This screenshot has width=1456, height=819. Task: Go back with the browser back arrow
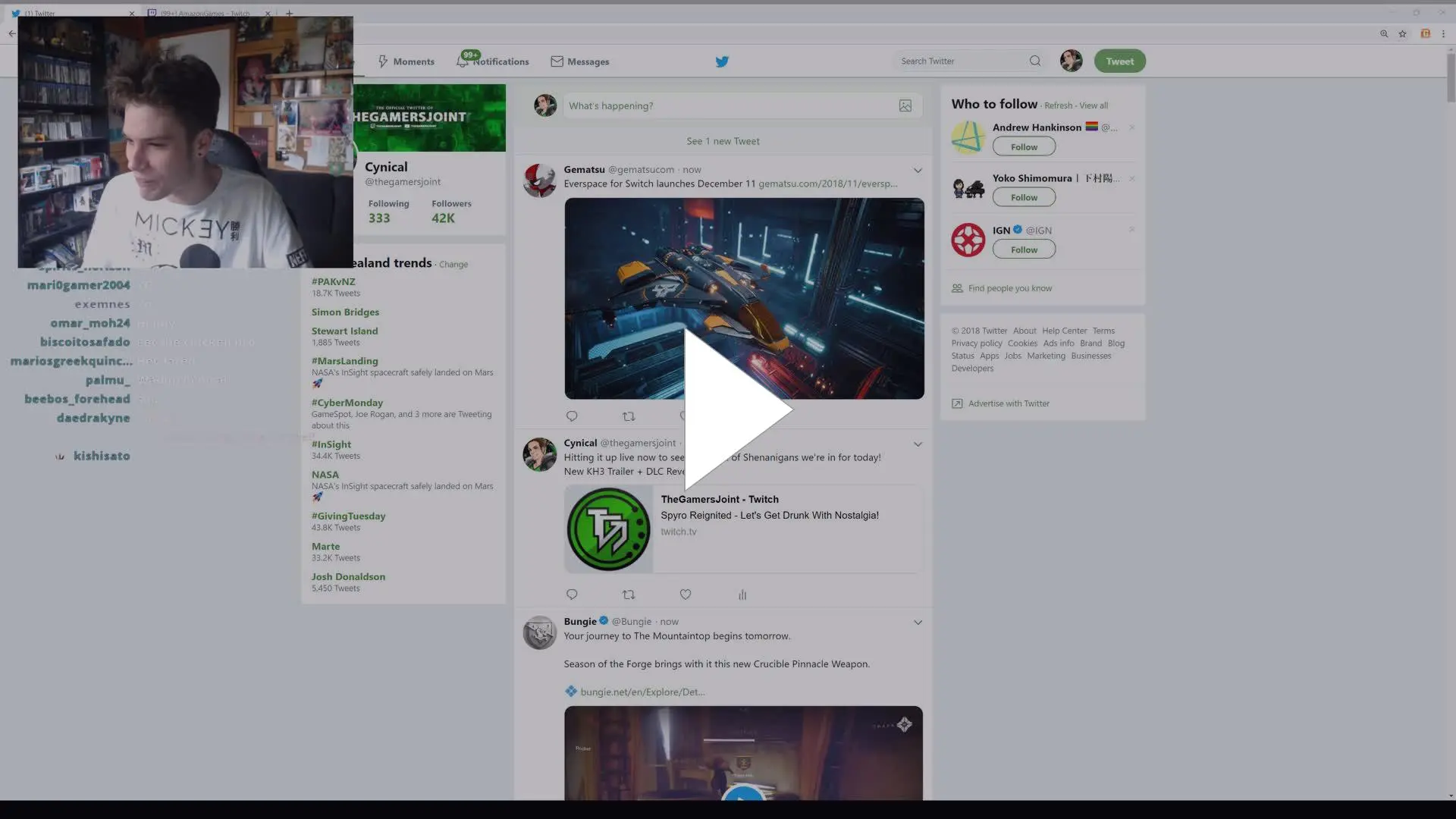(11, 33)
